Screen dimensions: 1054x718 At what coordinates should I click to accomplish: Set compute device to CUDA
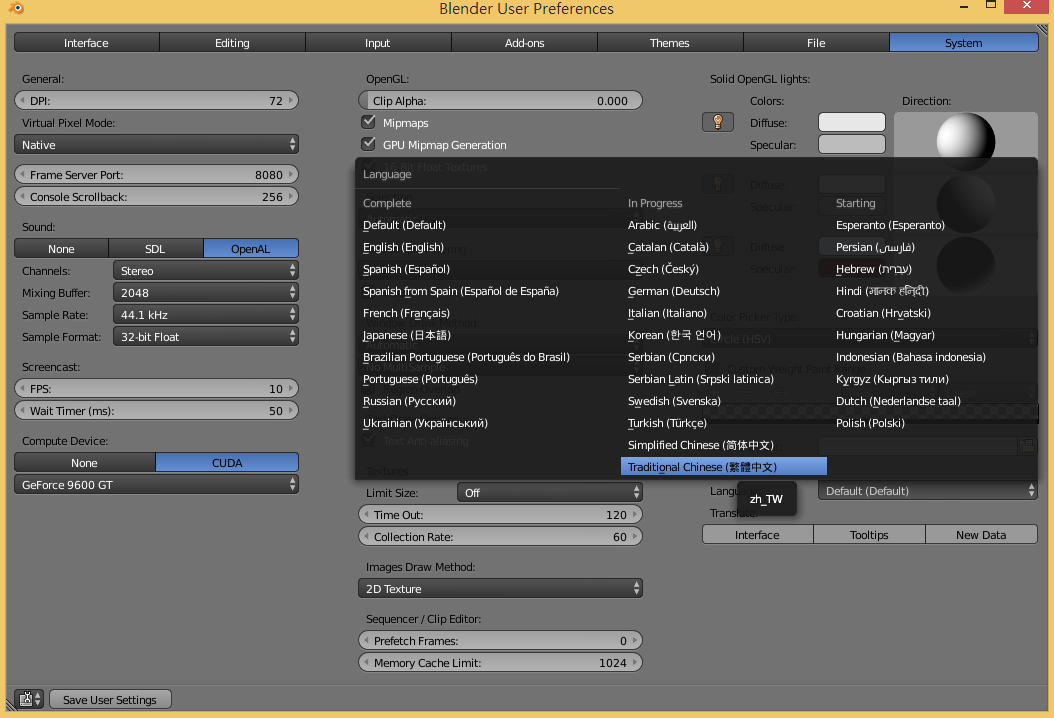(227, 463)
